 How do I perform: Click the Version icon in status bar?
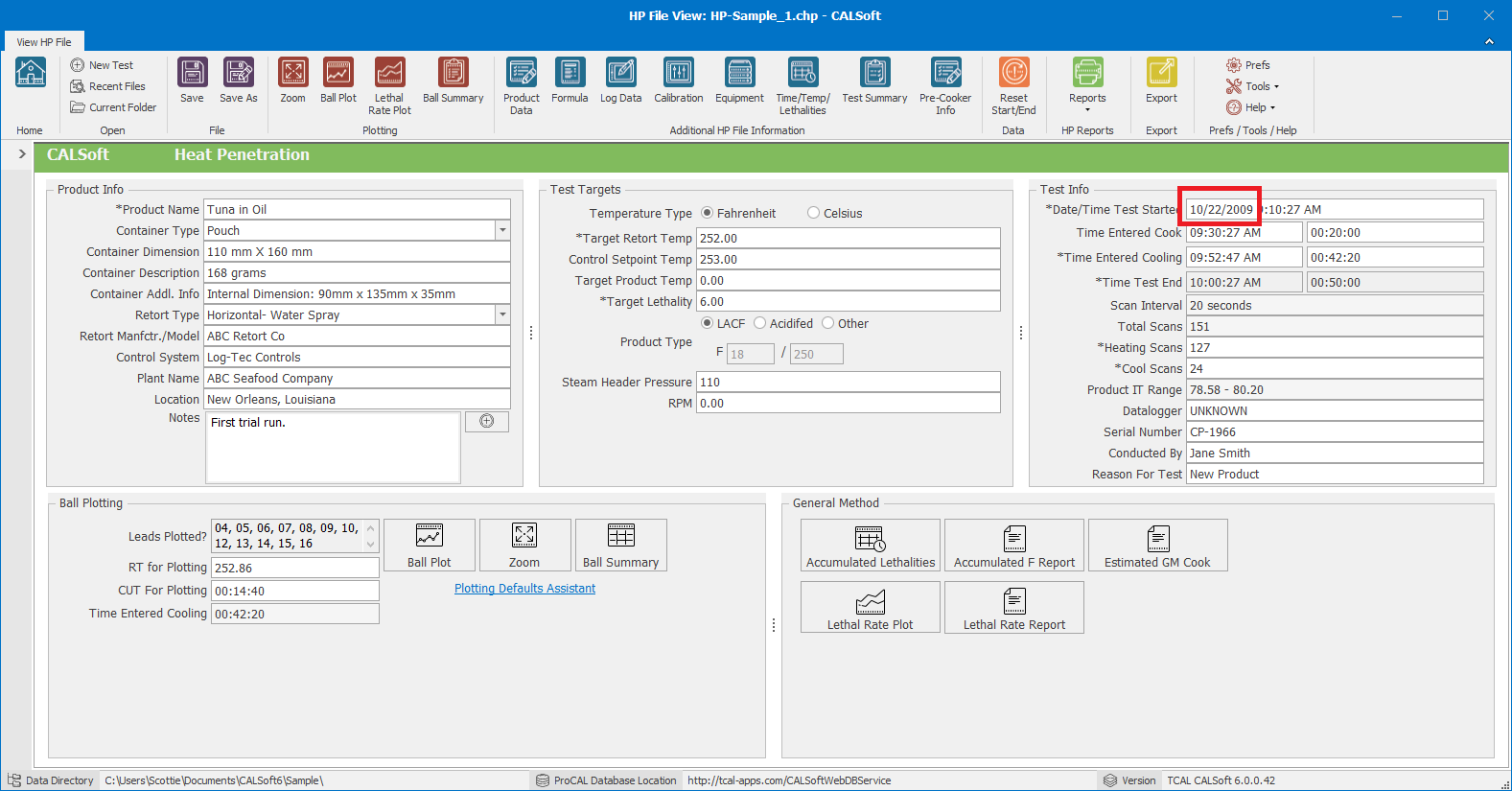(x=1110, y=780)
